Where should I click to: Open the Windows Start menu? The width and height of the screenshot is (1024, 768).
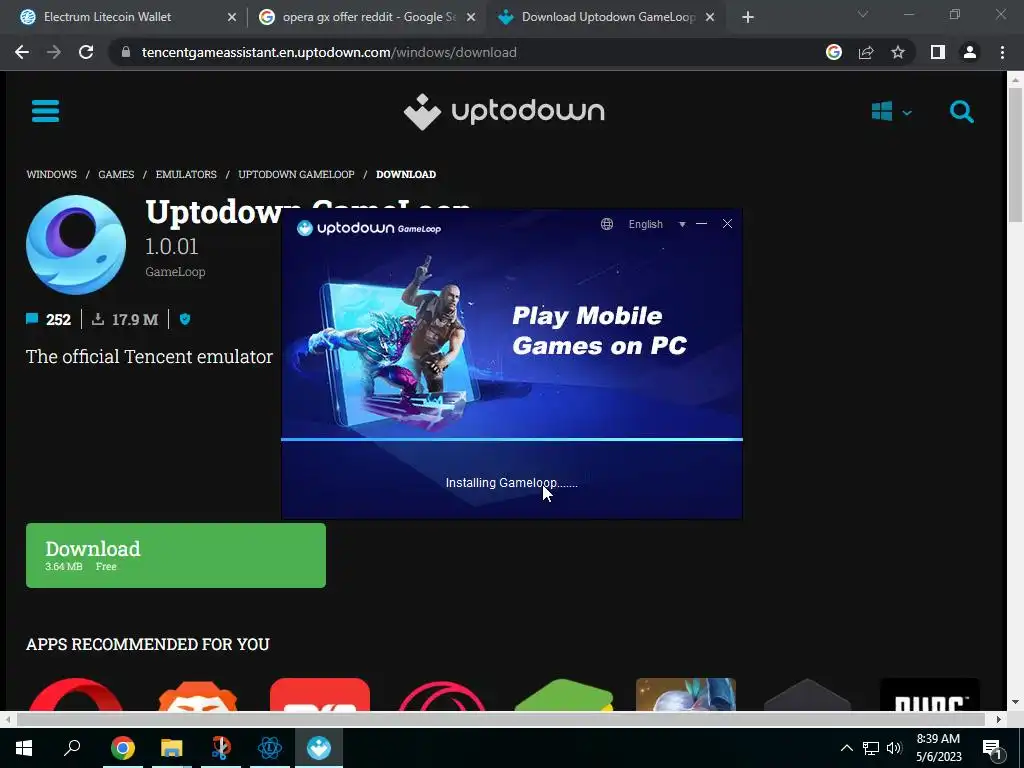pyautogui.click(x=24, y=748)
